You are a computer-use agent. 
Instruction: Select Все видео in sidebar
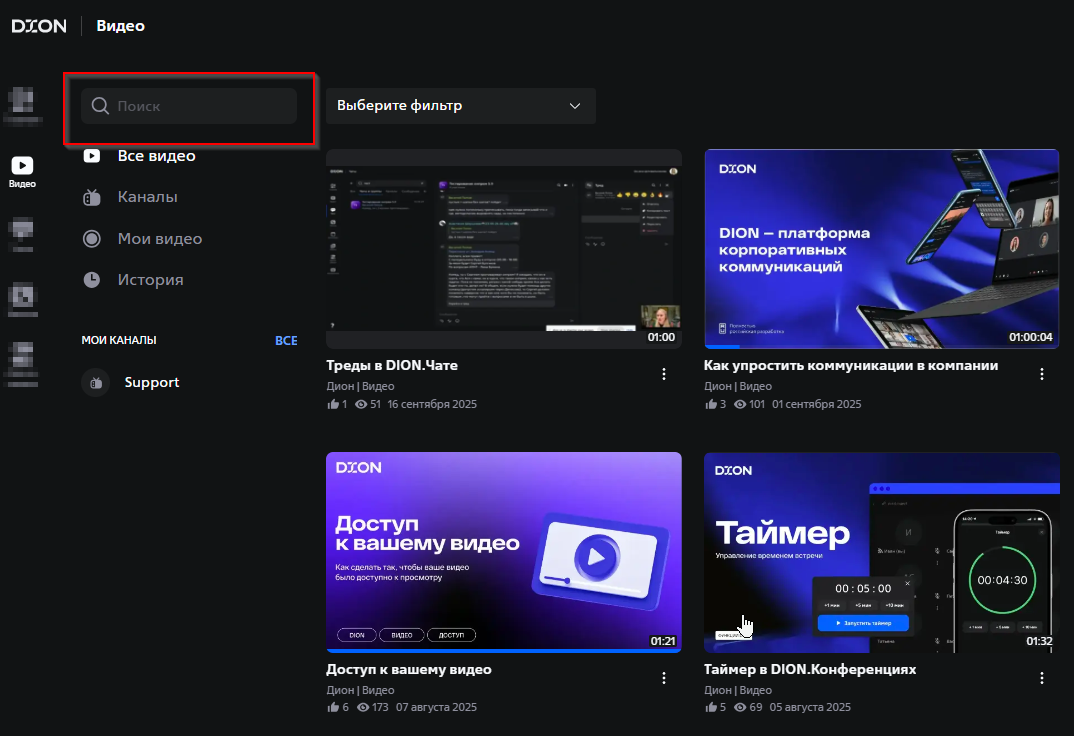click(156, 156)
